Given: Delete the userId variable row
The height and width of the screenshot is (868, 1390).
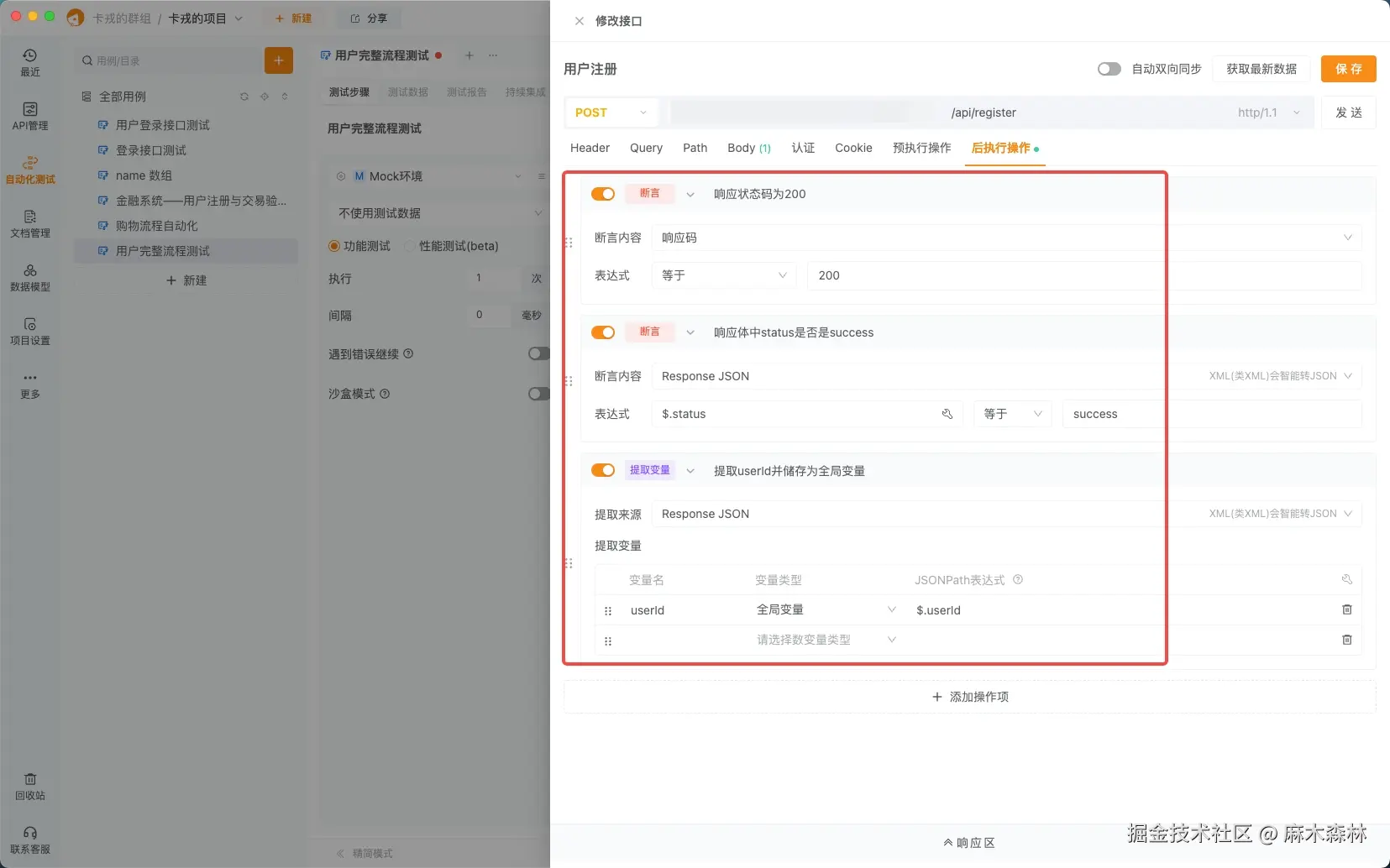Looking at the screenshot, I should point(1347,609).
